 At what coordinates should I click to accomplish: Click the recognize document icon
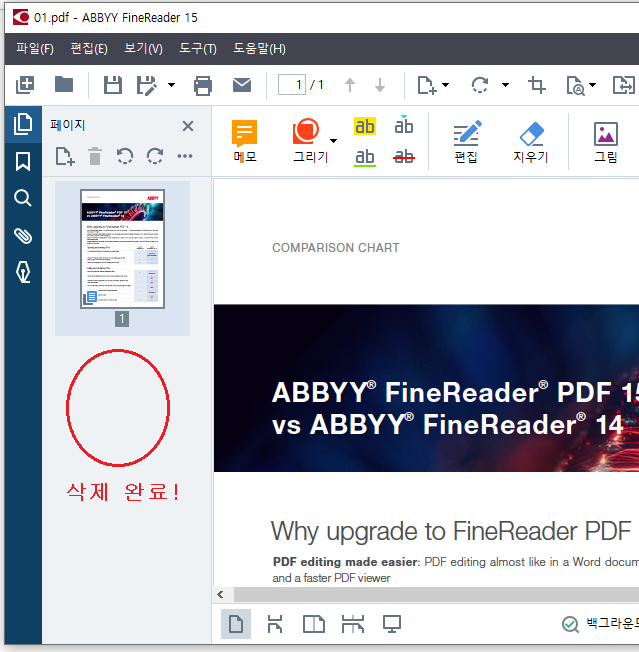tap(576, 86)
